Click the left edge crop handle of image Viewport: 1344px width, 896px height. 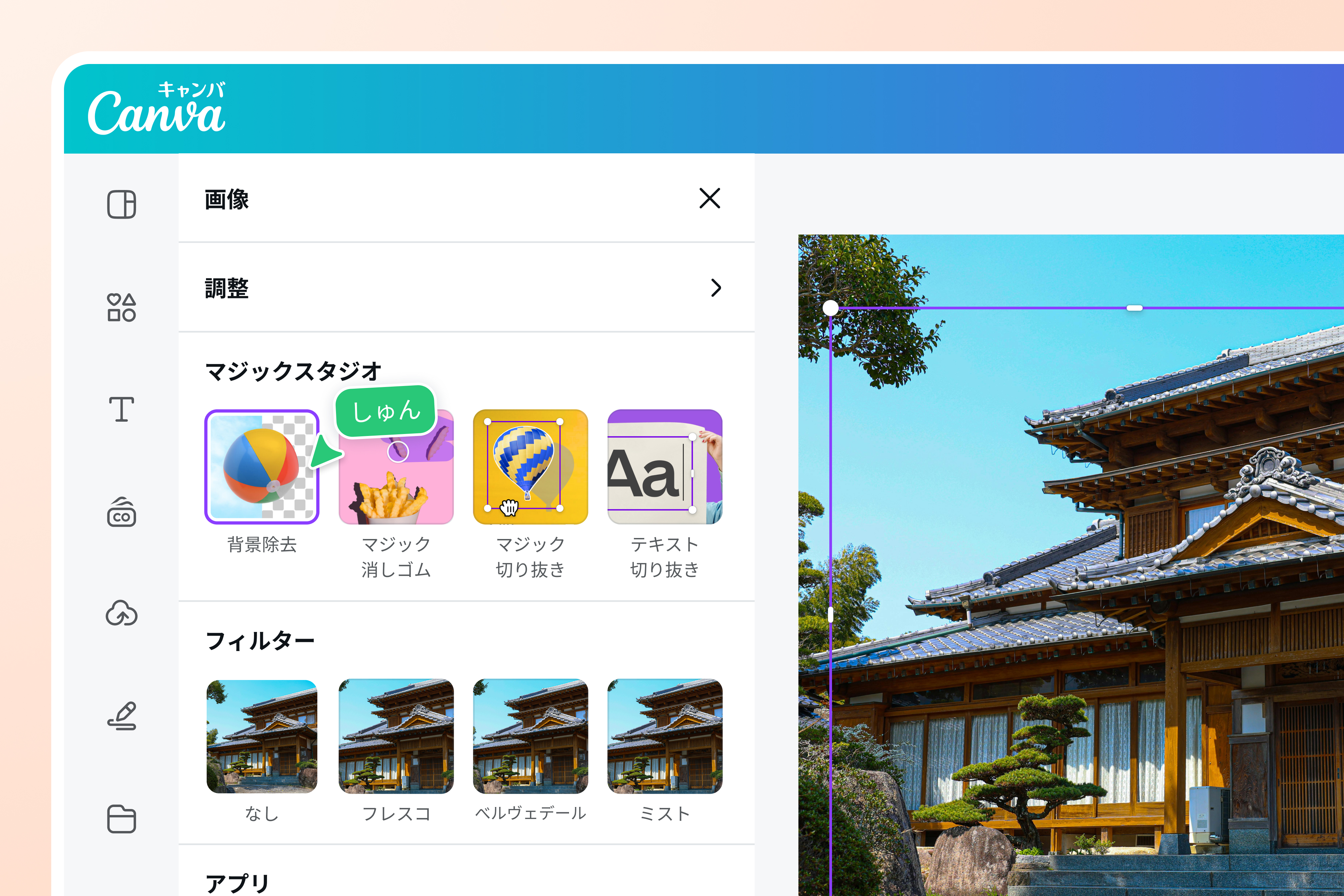coord(830,614)
